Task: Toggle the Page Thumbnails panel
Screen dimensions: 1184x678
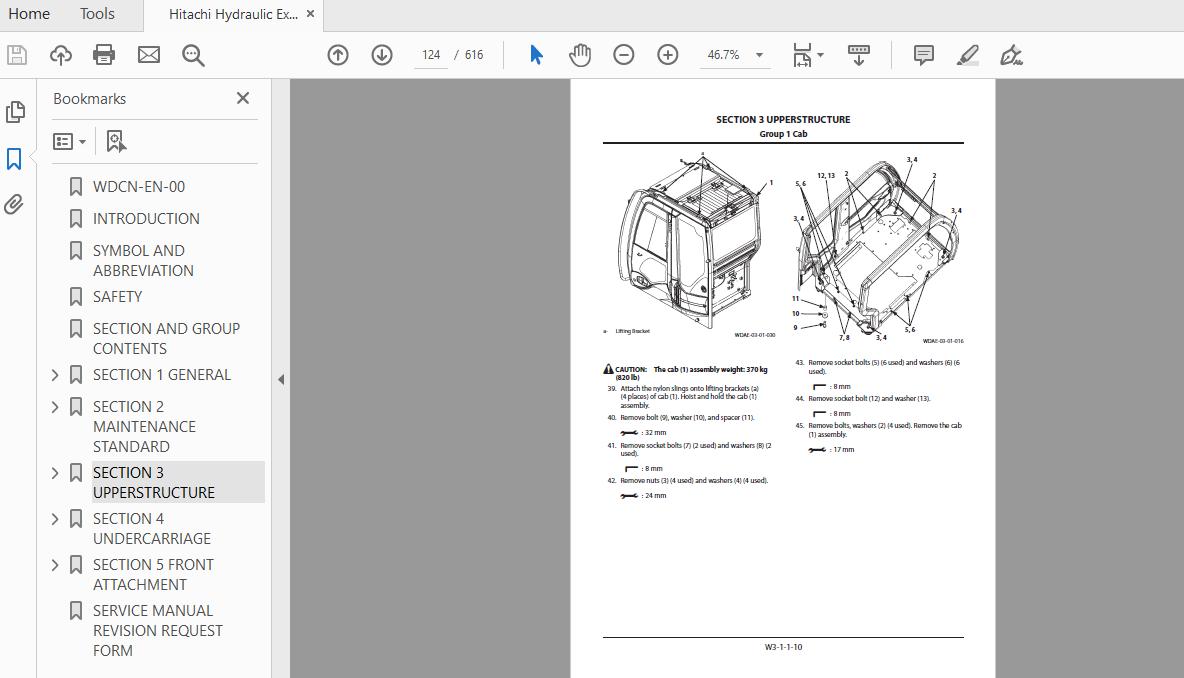Action: [14, 112]
